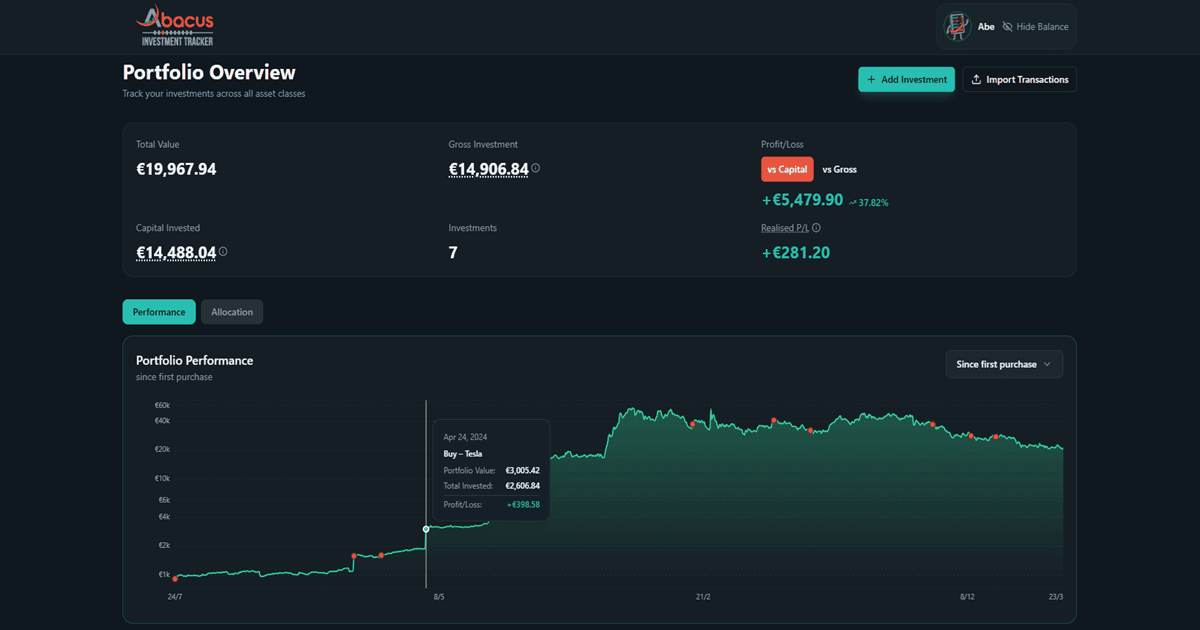Image resolution: width=1200 pixels, height=630 pixels.
Task: Select the hovered Buy Tesla chart marker
Action: 426,529
